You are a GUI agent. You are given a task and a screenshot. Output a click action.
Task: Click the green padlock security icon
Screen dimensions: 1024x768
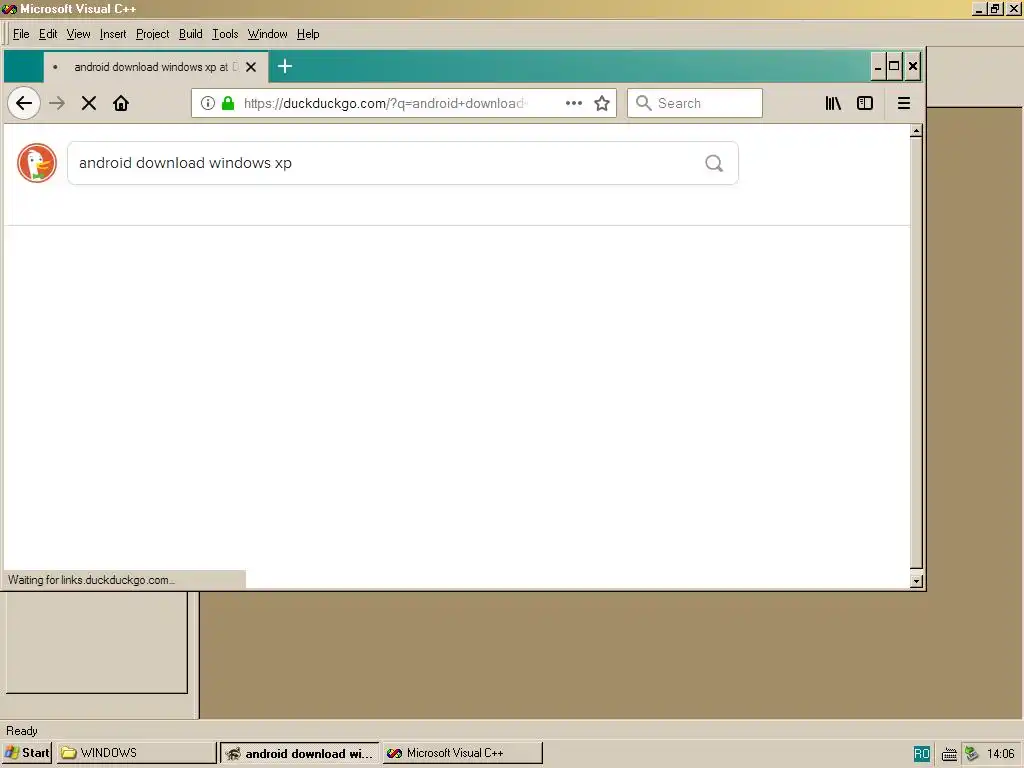228,103
